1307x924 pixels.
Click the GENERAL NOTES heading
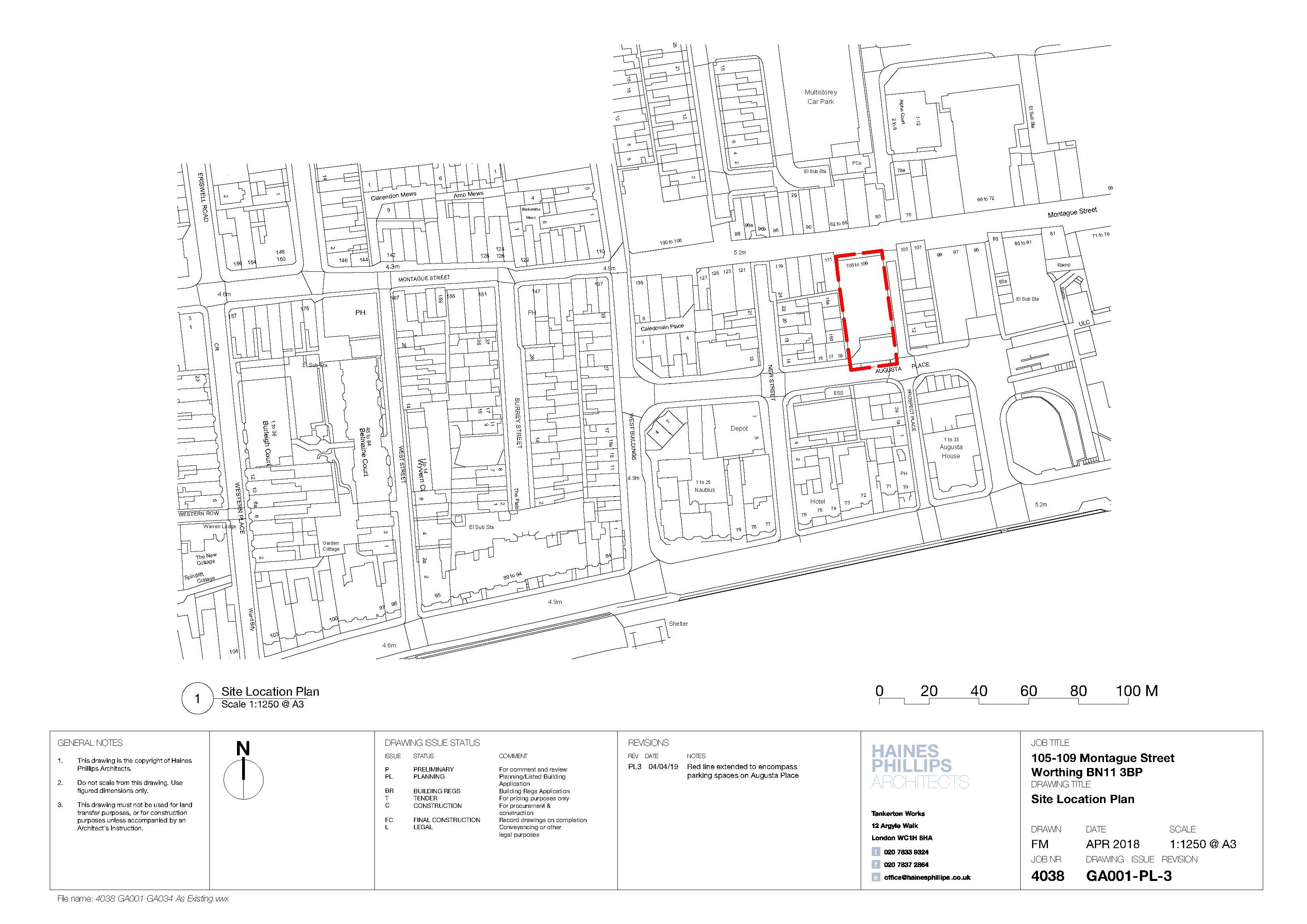(90, 743)
